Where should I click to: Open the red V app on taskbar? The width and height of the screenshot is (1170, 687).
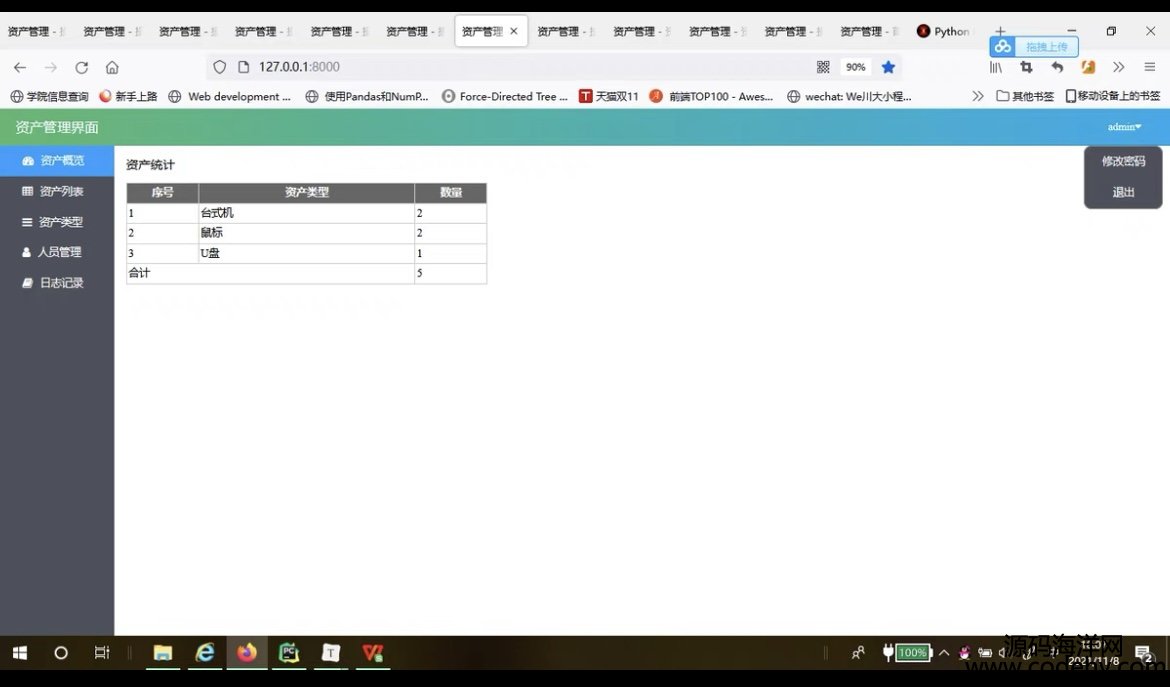(x=372, y=653)
